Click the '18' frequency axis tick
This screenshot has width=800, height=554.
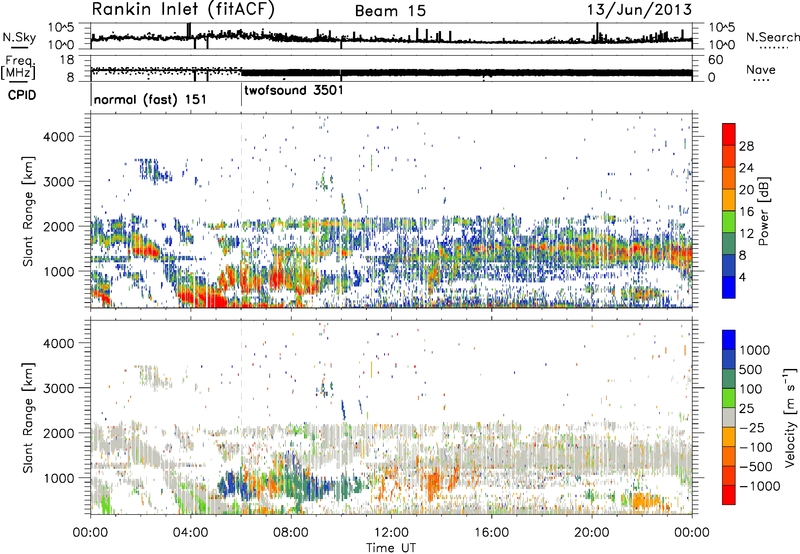click(x=67, y=60)
